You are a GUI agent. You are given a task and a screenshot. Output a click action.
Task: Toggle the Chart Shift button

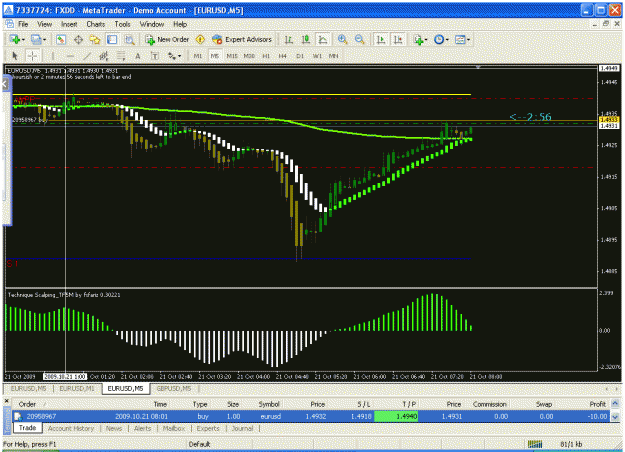click(398, 39)
